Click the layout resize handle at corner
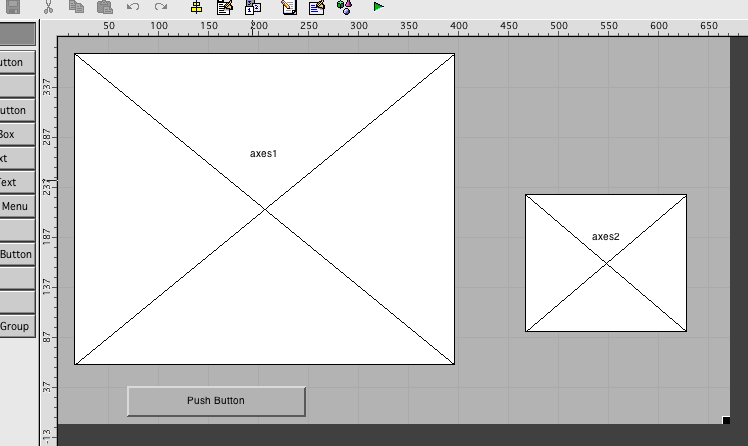 pyautogui.click(x=726, y=420)
